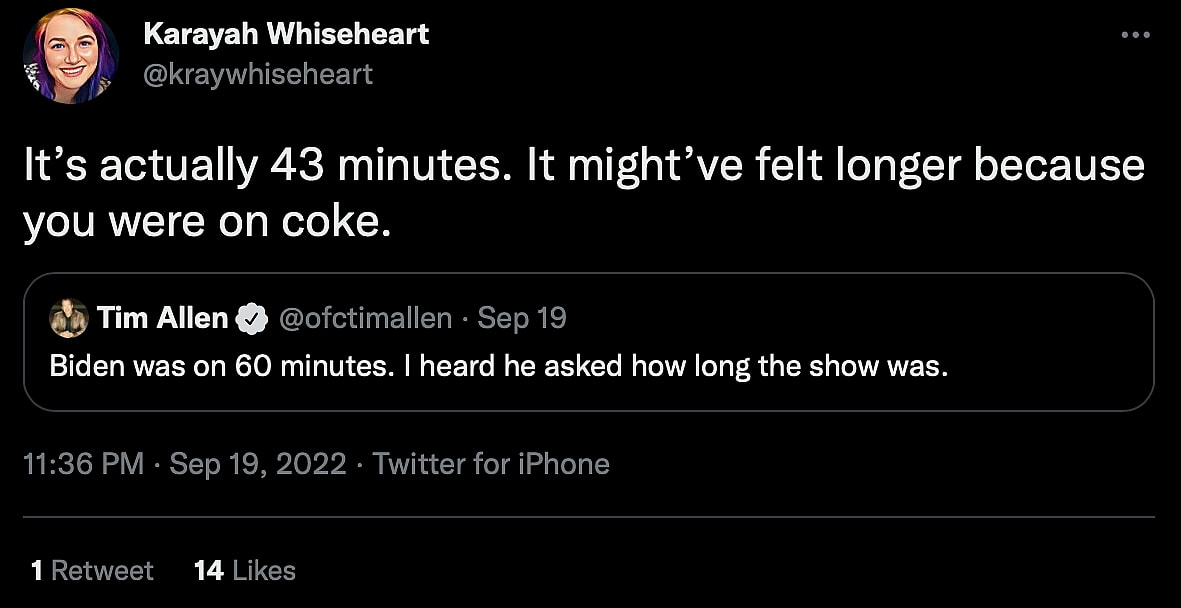View the 14 Likes list
This screenshot has height=608, width=1181.
tap(245, 571)
